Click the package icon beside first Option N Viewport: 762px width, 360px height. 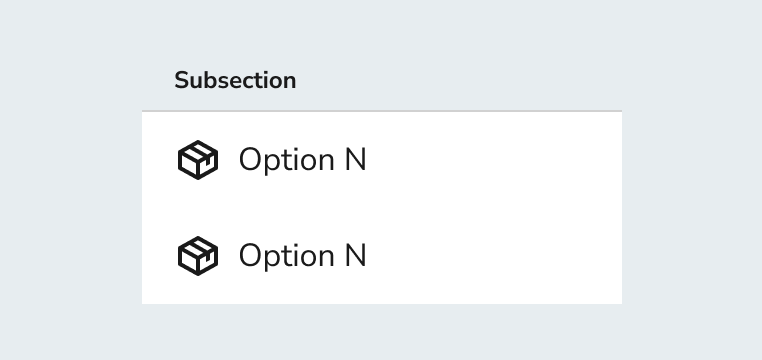(x=198, y=160)
